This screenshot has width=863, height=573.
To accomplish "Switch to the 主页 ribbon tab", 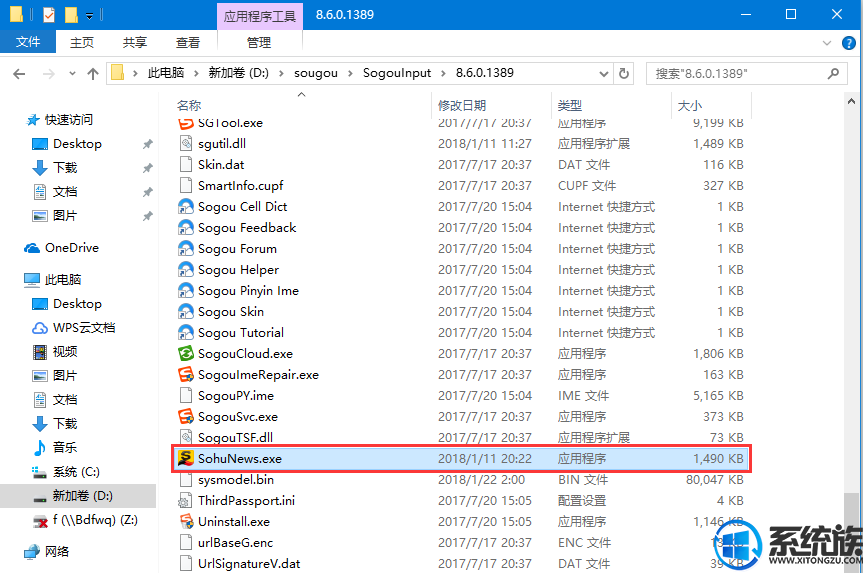I will coord(81,42).
